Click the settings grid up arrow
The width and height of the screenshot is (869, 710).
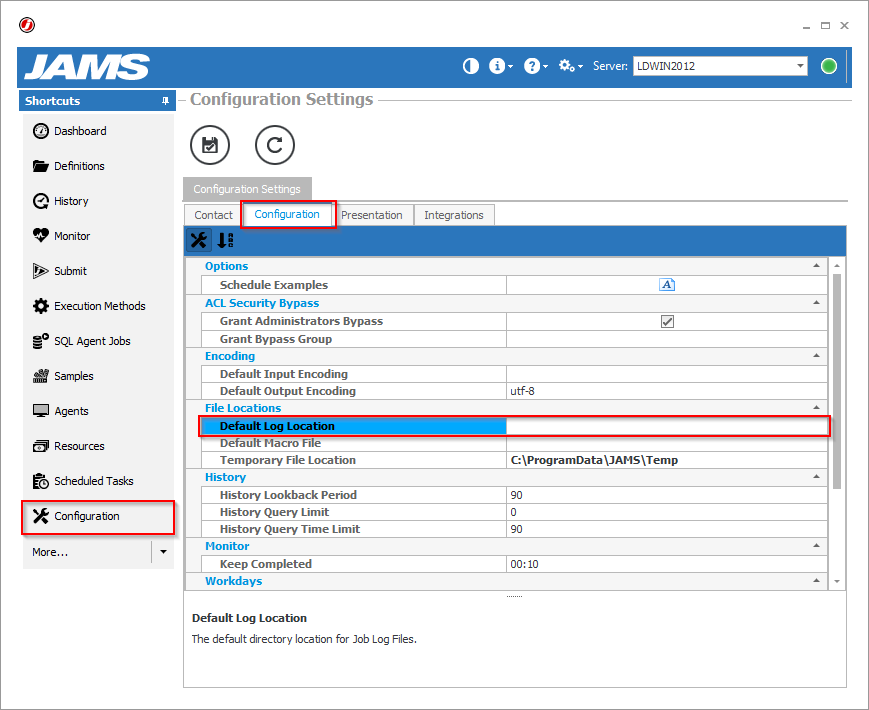837,266
